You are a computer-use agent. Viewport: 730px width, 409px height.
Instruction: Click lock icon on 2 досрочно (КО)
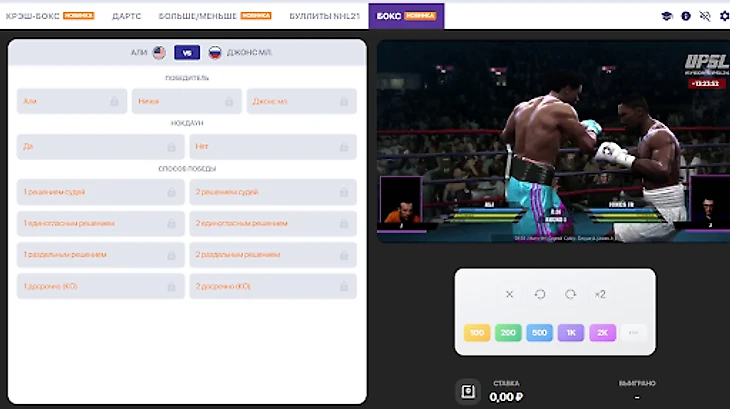pyautogui.click(x=344, y=287)
